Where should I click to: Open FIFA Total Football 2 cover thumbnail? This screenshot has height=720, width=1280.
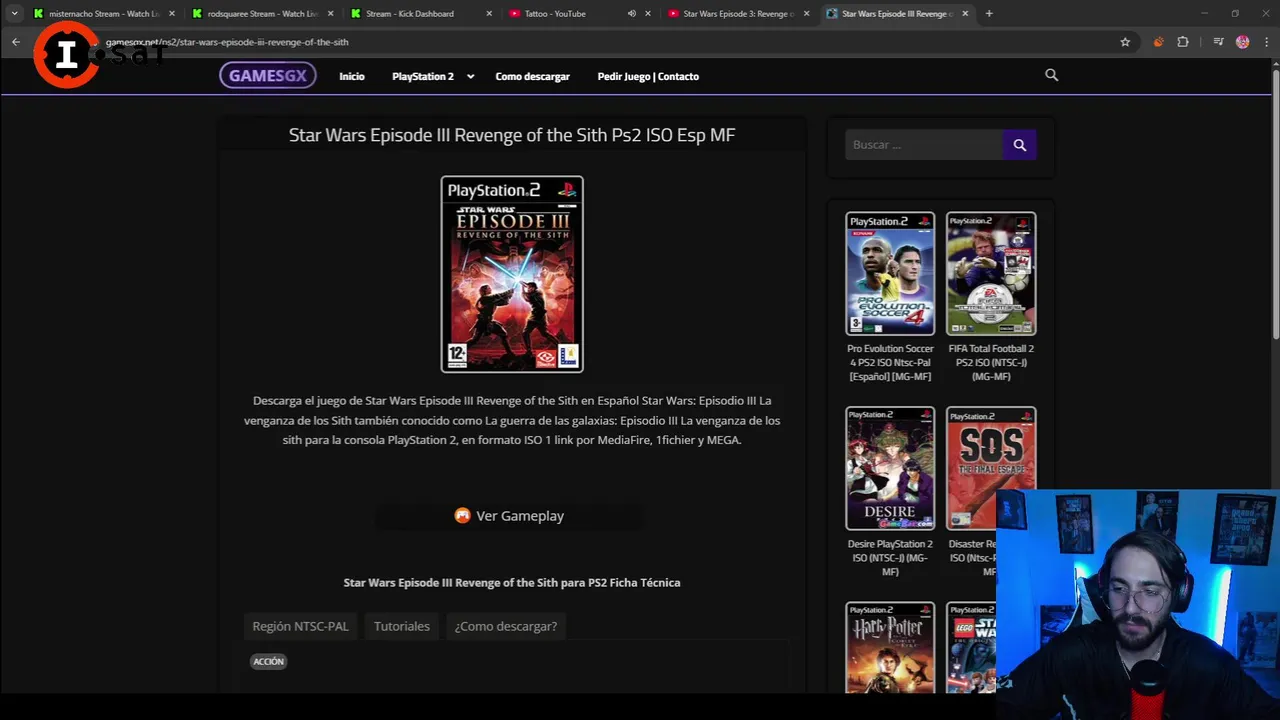click(991, 273)
